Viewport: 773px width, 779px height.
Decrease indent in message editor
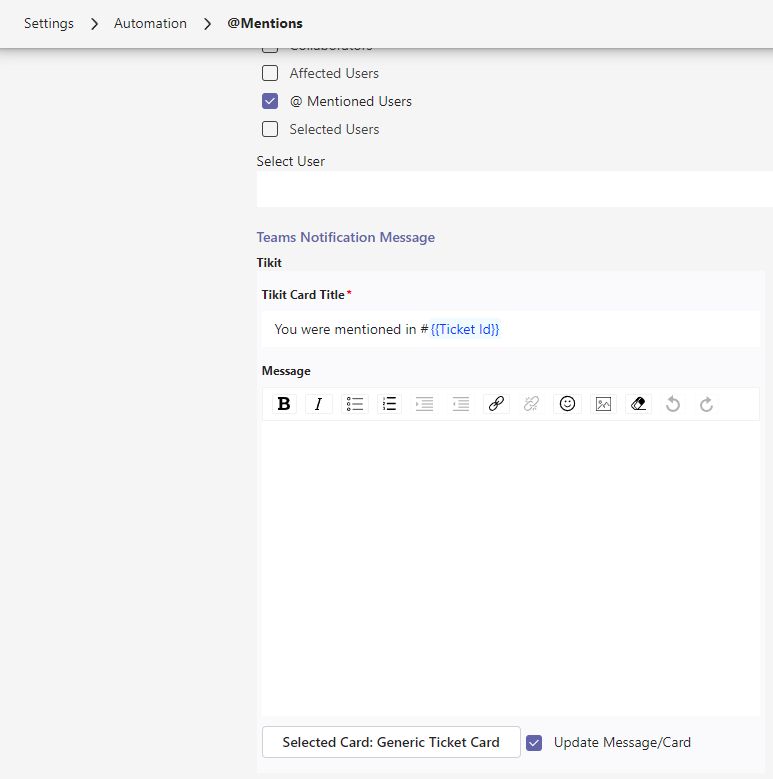(x=461, y=404)
